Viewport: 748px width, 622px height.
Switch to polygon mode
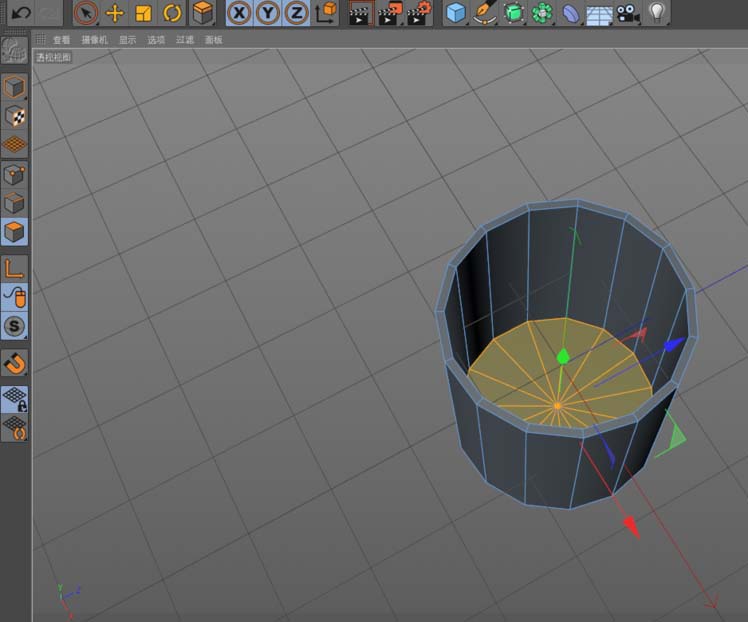pos(15,232)
